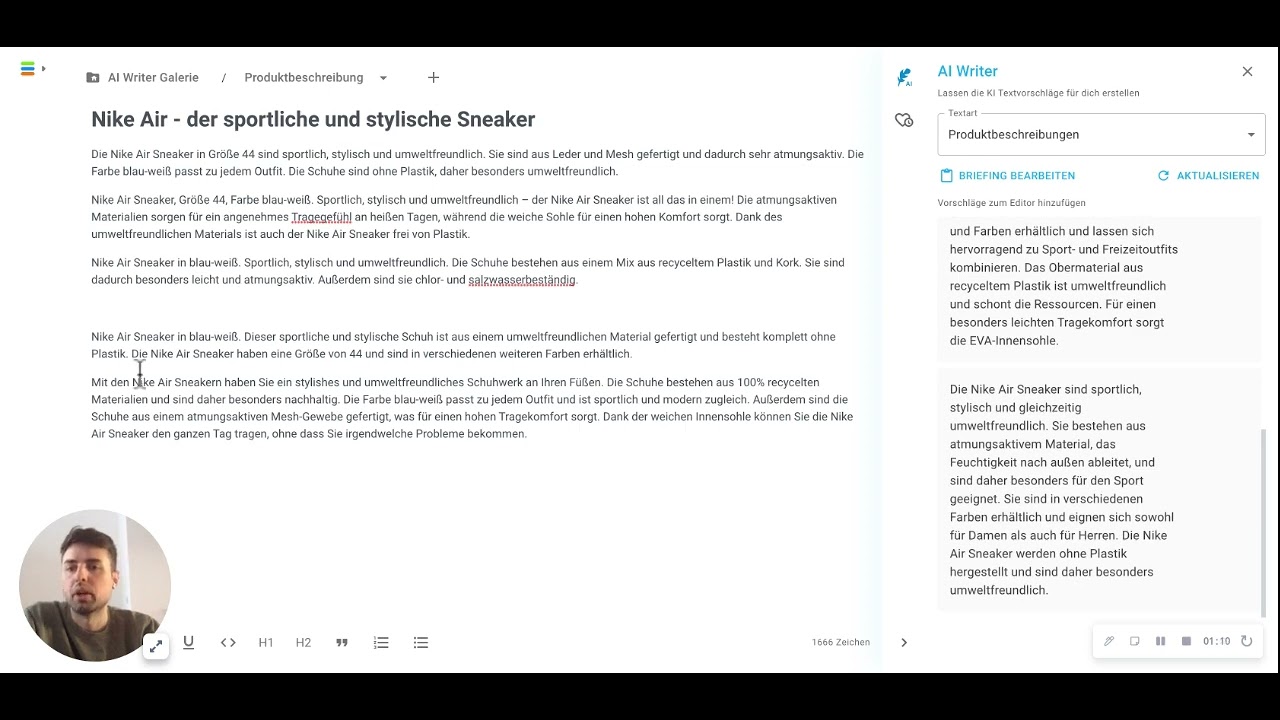Click the recording timer 01:10
Screen dimensions: 1280x720
tap(1217, 641)
